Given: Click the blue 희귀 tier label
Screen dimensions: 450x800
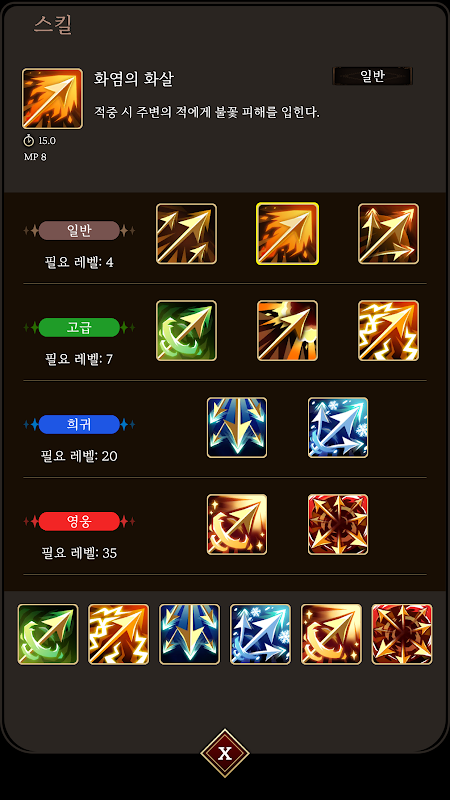Looking at the screenshot, I should 79,424.
